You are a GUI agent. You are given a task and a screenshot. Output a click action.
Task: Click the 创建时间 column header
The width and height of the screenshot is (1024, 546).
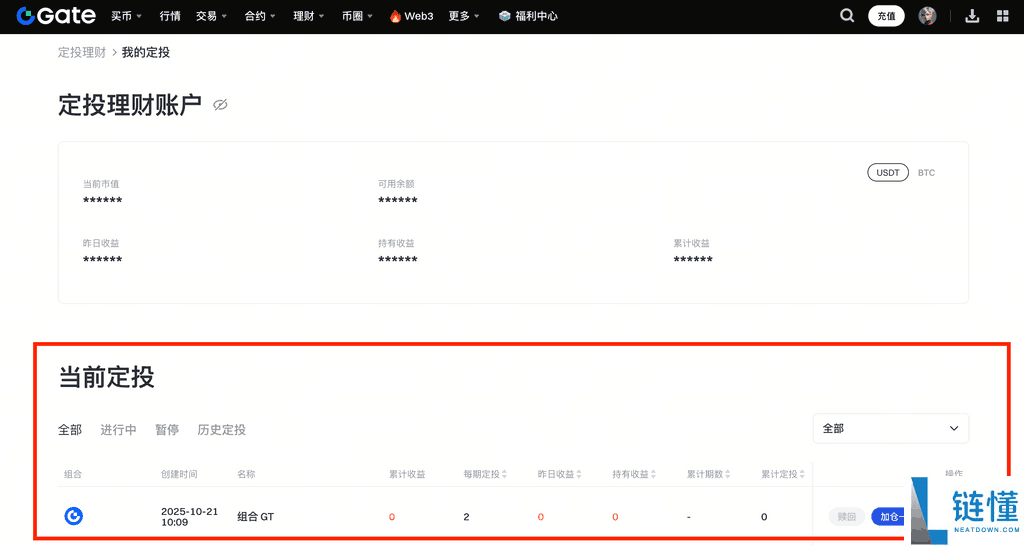click(179, 474)
